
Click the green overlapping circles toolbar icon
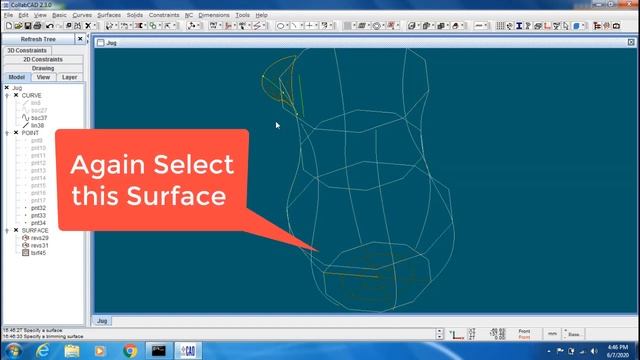(153, 26)
